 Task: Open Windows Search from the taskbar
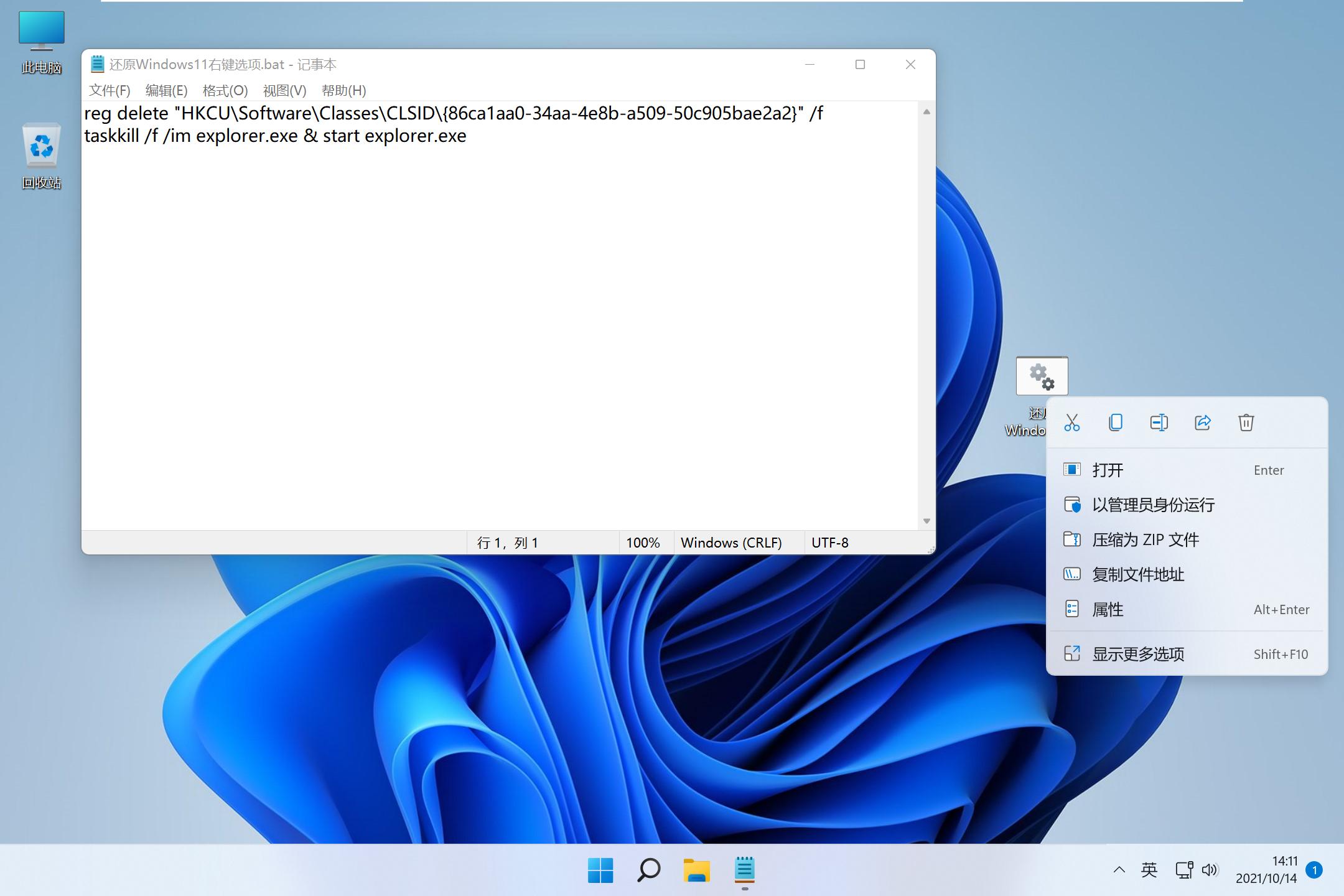pos(648,870)
